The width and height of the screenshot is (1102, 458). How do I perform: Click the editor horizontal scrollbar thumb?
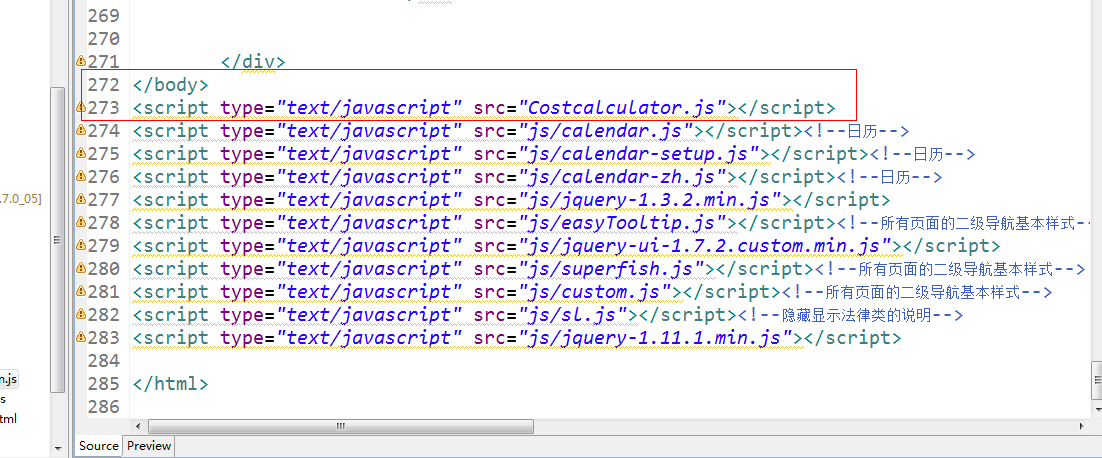(x=341, y=426)
